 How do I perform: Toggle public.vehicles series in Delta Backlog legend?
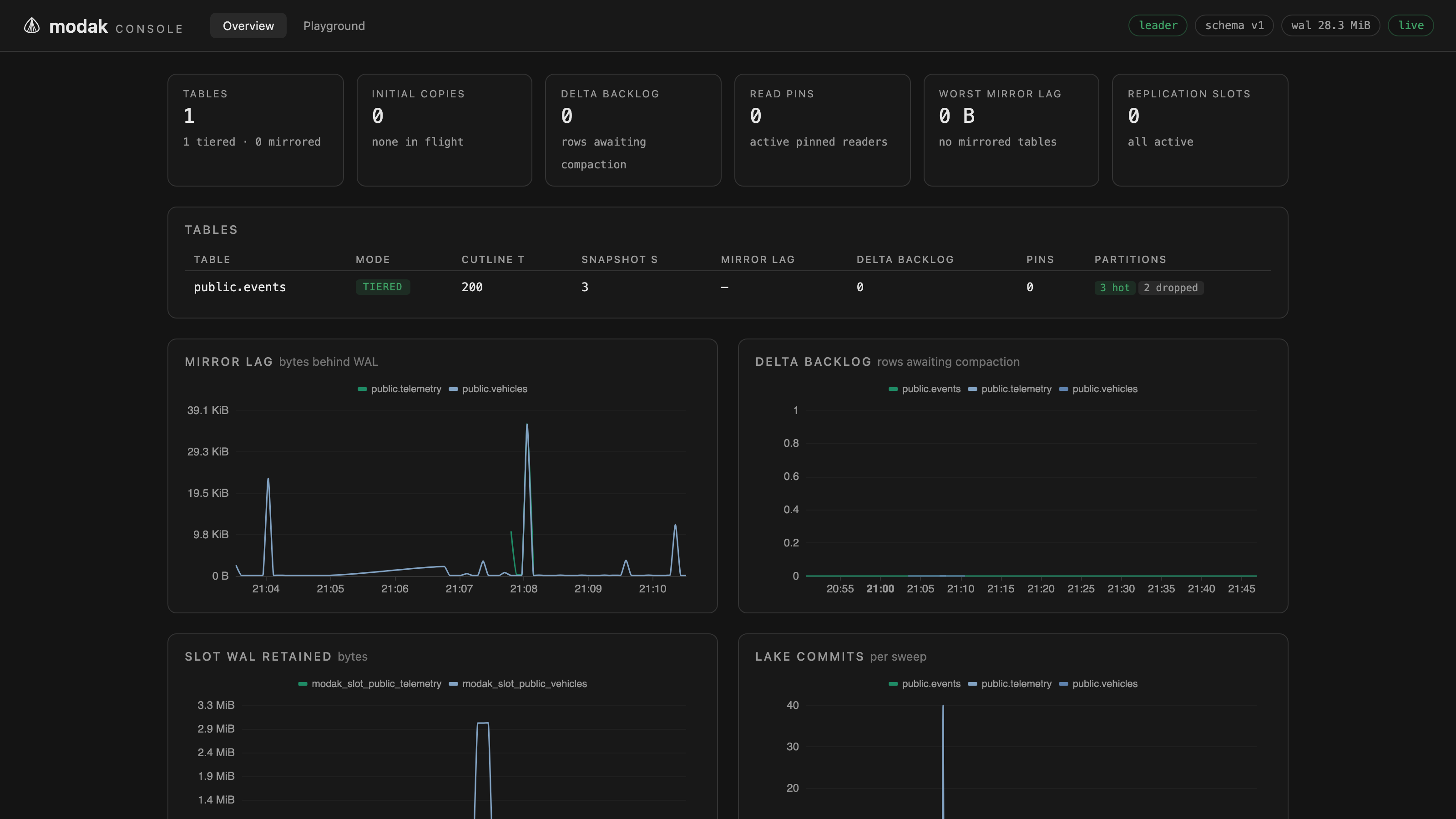[x=1098, y=389]
